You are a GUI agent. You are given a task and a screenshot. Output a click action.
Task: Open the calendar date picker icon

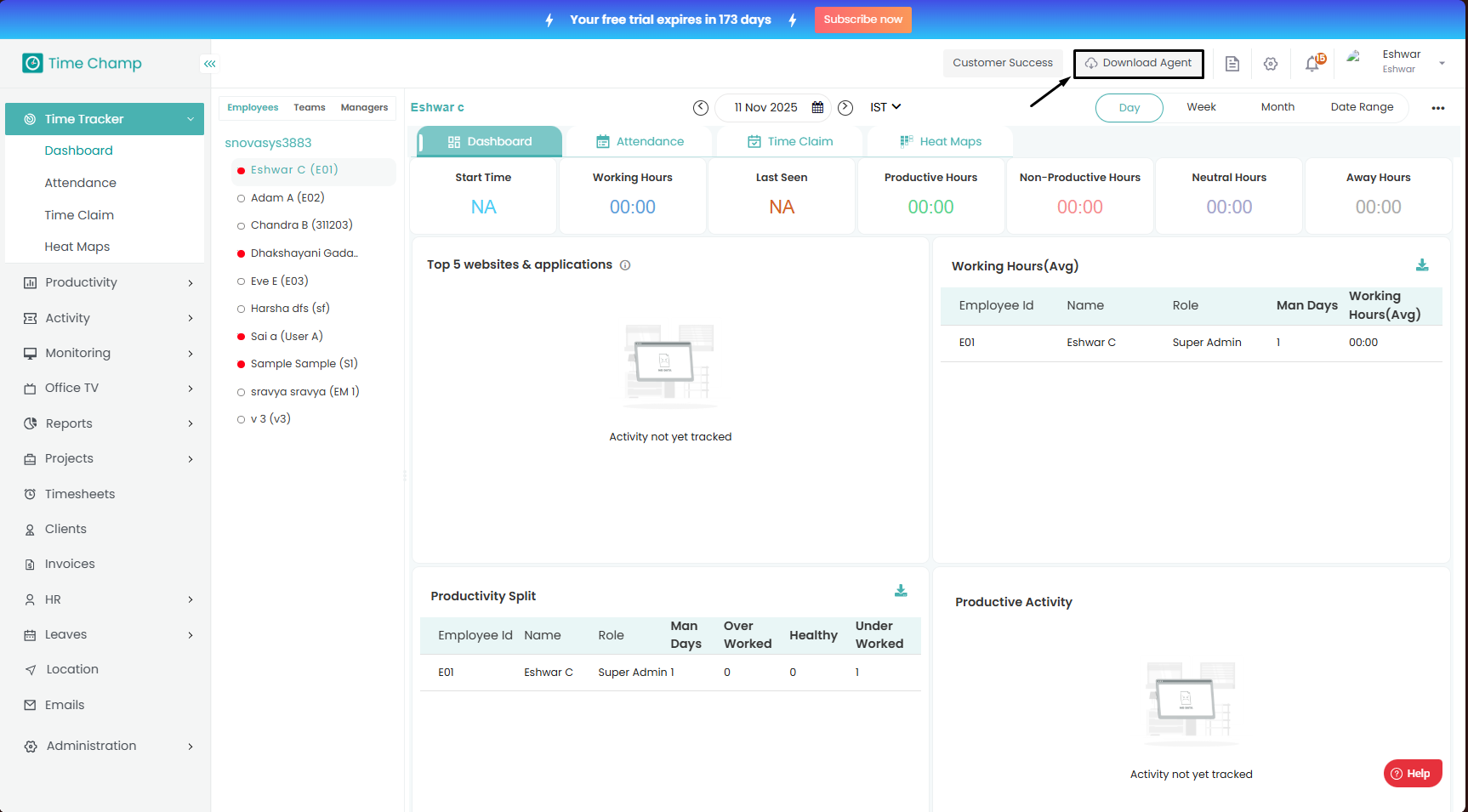pos(817,108)
